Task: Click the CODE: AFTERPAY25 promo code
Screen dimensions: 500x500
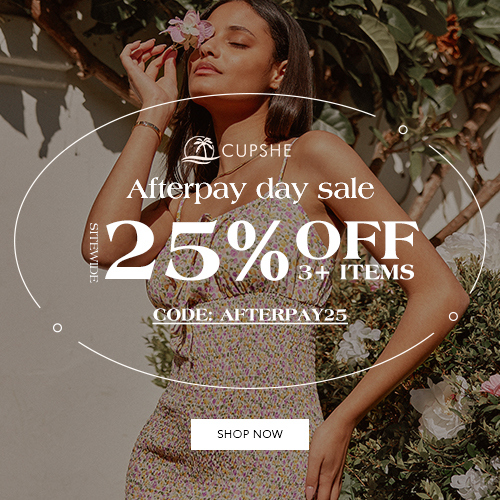Action: 250,315
